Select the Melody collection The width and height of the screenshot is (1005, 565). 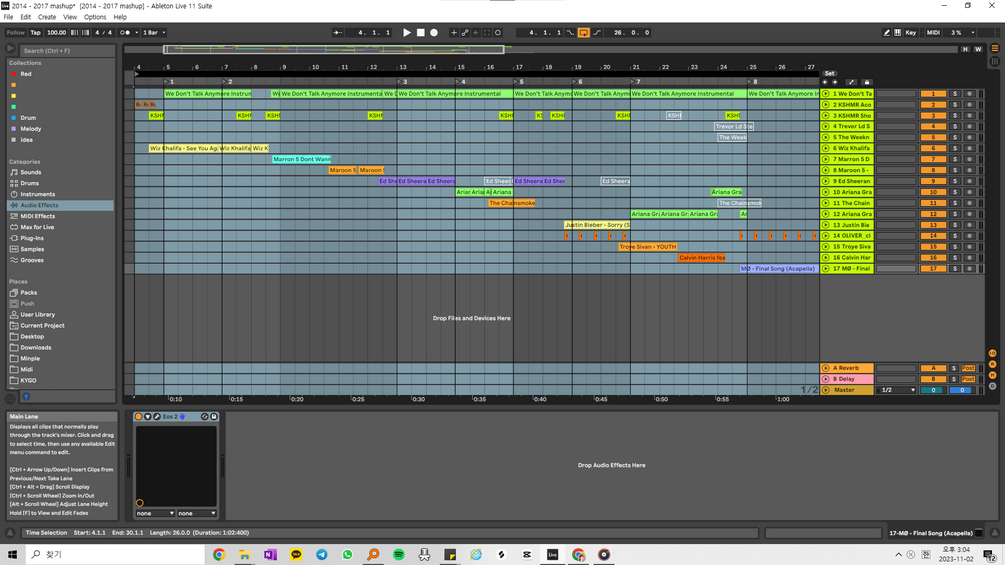tap(31, 129)
